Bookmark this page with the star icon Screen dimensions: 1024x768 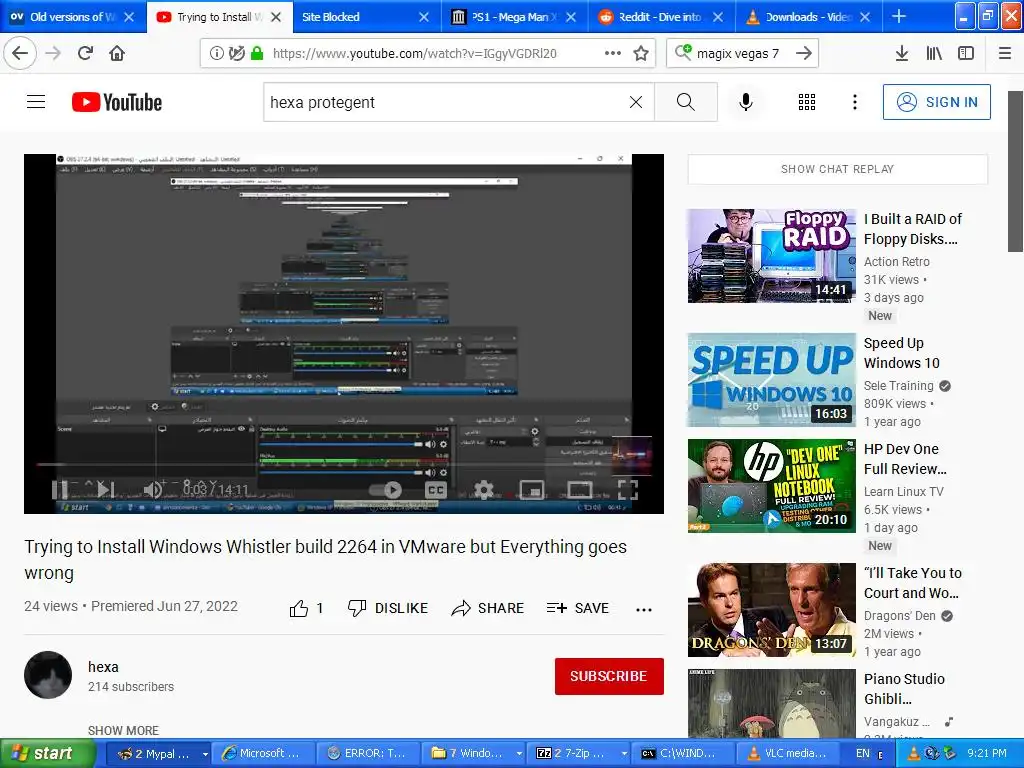(x=641, y=54)
